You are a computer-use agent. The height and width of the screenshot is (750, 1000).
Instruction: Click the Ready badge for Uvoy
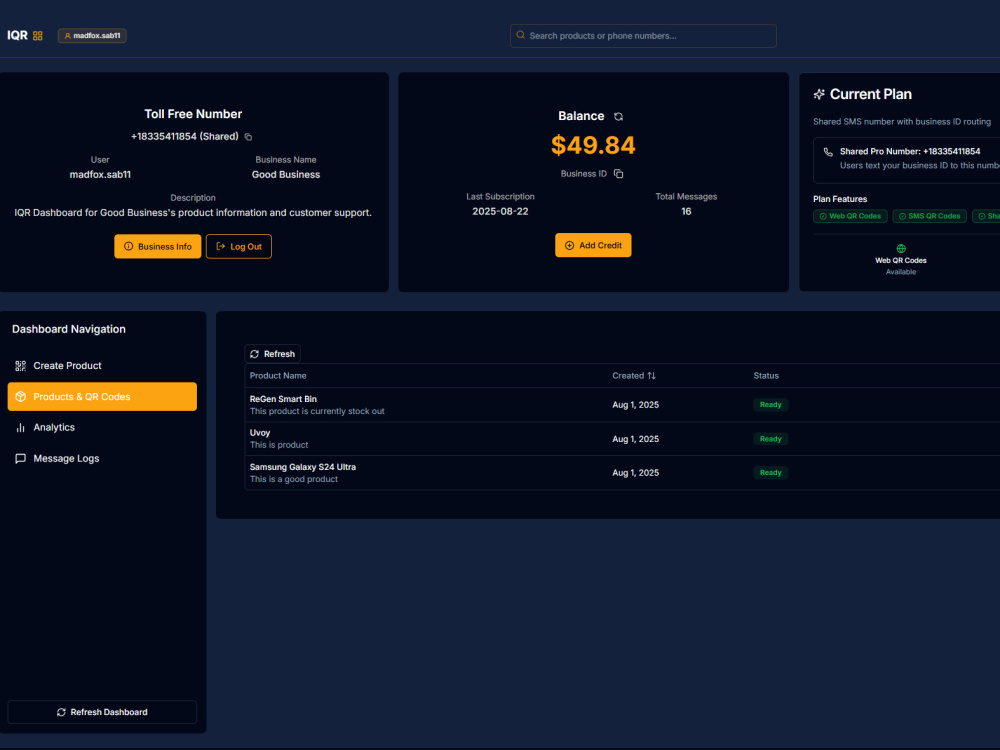click(x=770, y=439)
